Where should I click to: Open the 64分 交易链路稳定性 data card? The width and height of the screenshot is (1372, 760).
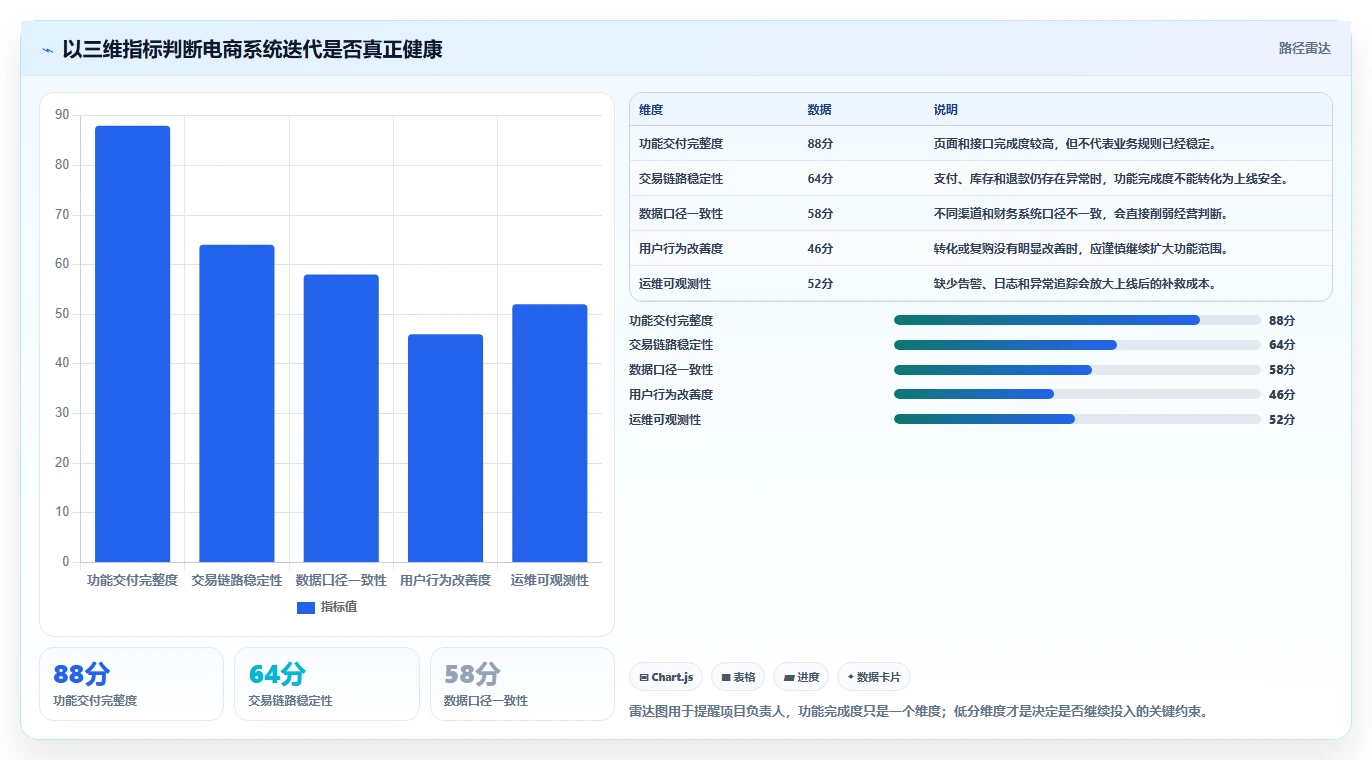point(327,684)
